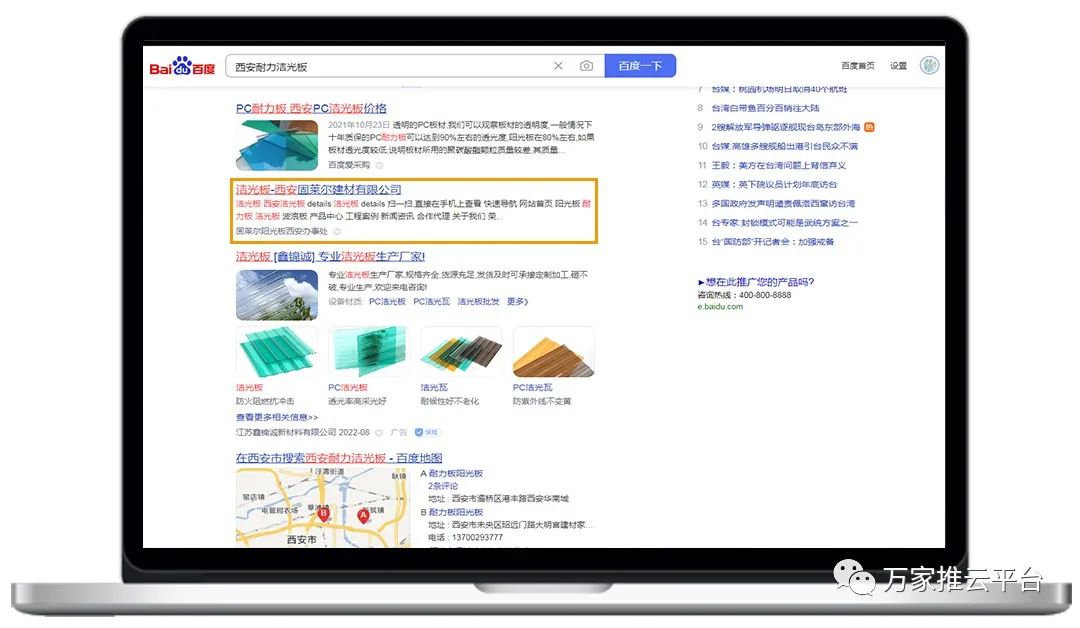The width and height of the screenshot is (1080, 628).
Task: Open the 设置 menu in the header
Action: pos(898,66)
